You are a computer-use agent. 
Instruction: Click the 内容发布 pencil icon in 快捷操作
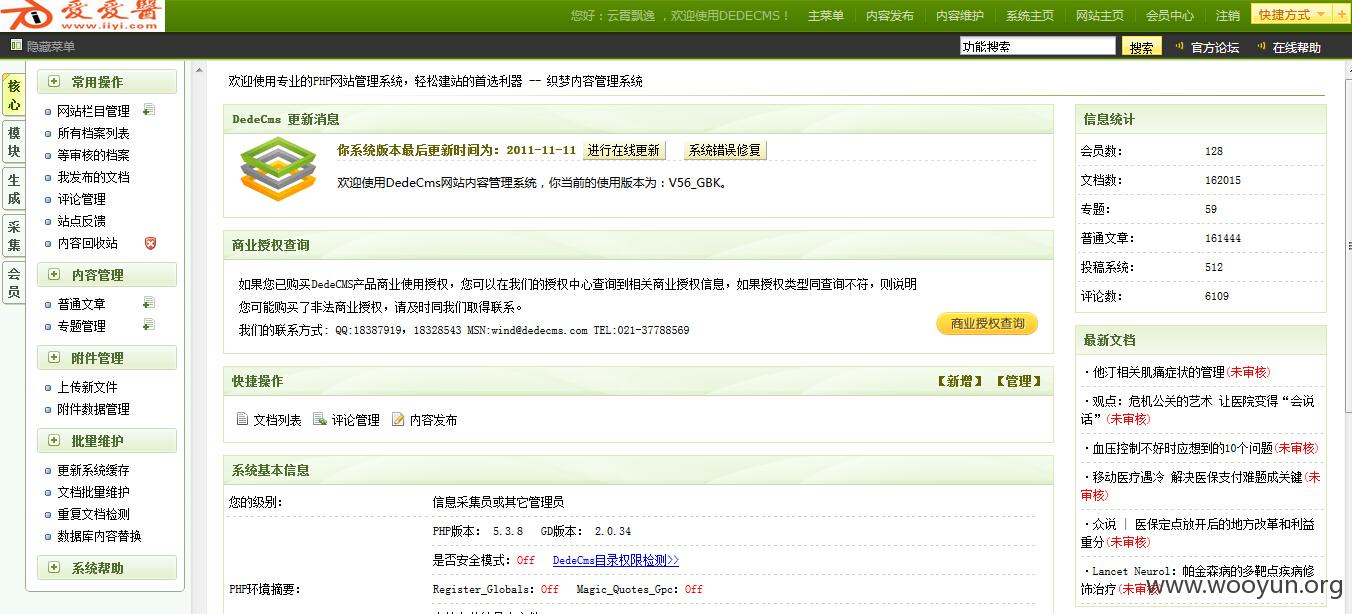click(x=398, y=419)
